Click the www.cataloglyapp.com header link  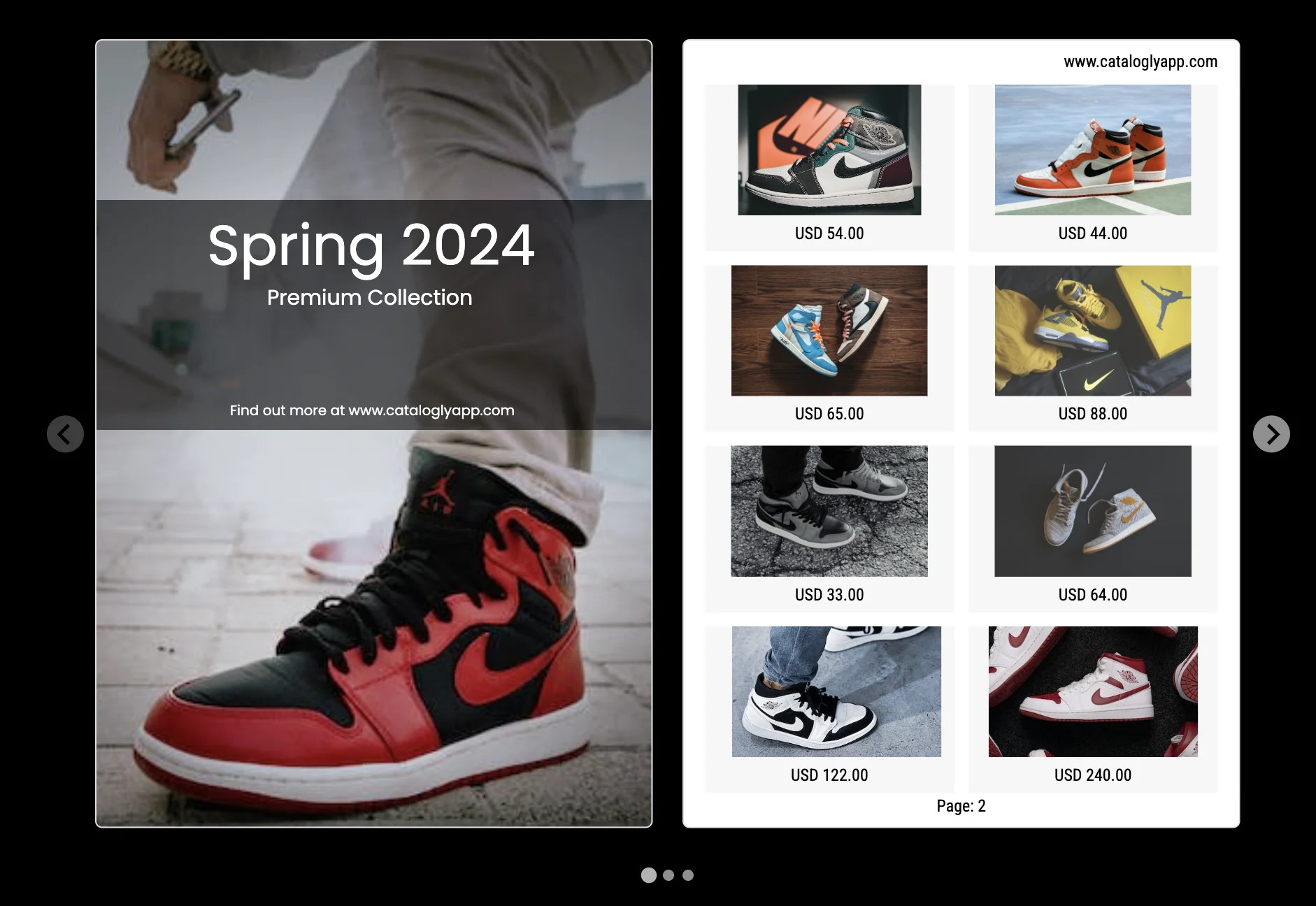(x=1140, y=62)
